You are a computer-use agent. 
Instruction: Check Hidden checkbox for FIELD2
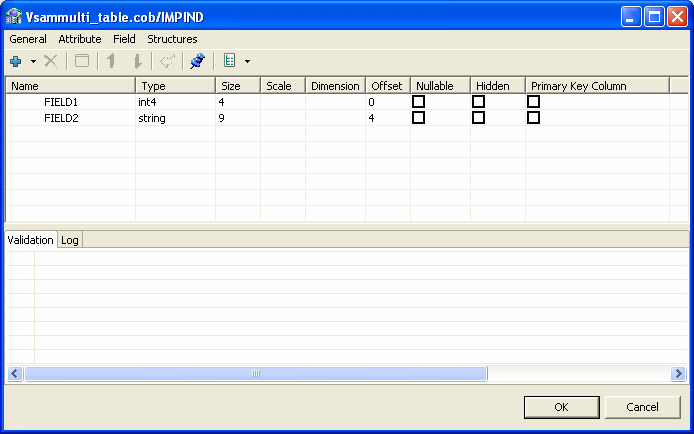479,118
